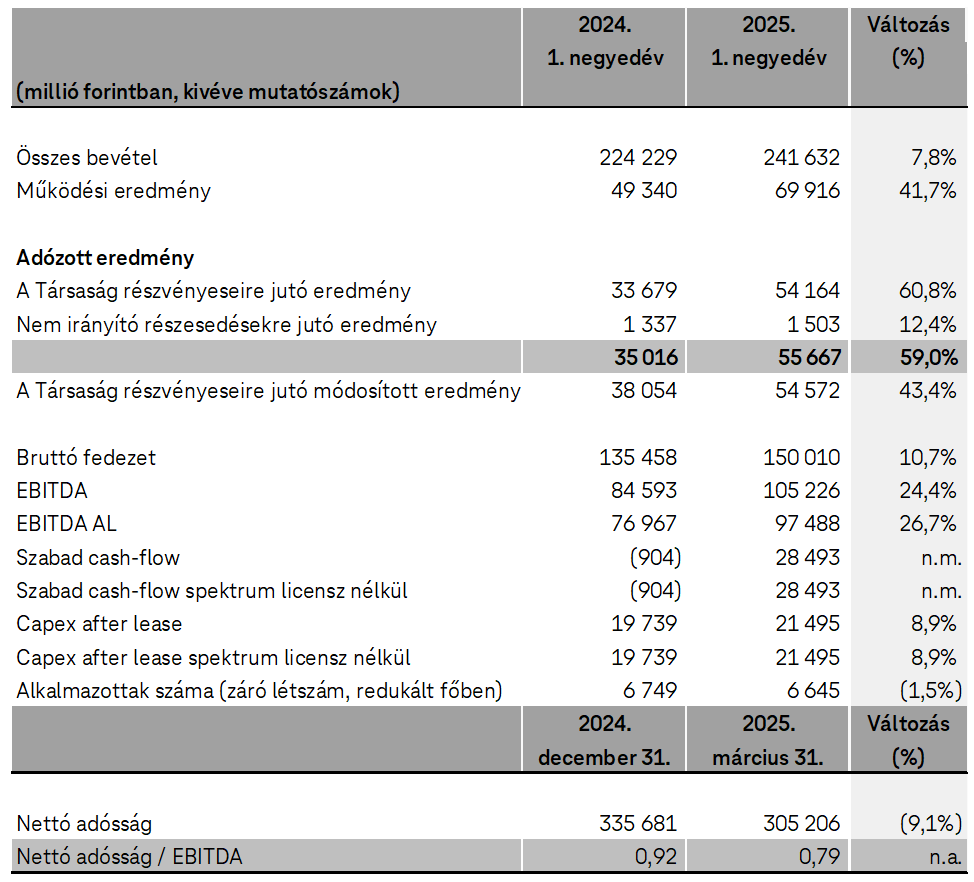Image resolution: width=974 pixels, height=882 pixels.
Task: Select the 105 226 EBITDA value
Action: (x=800, y=491)
